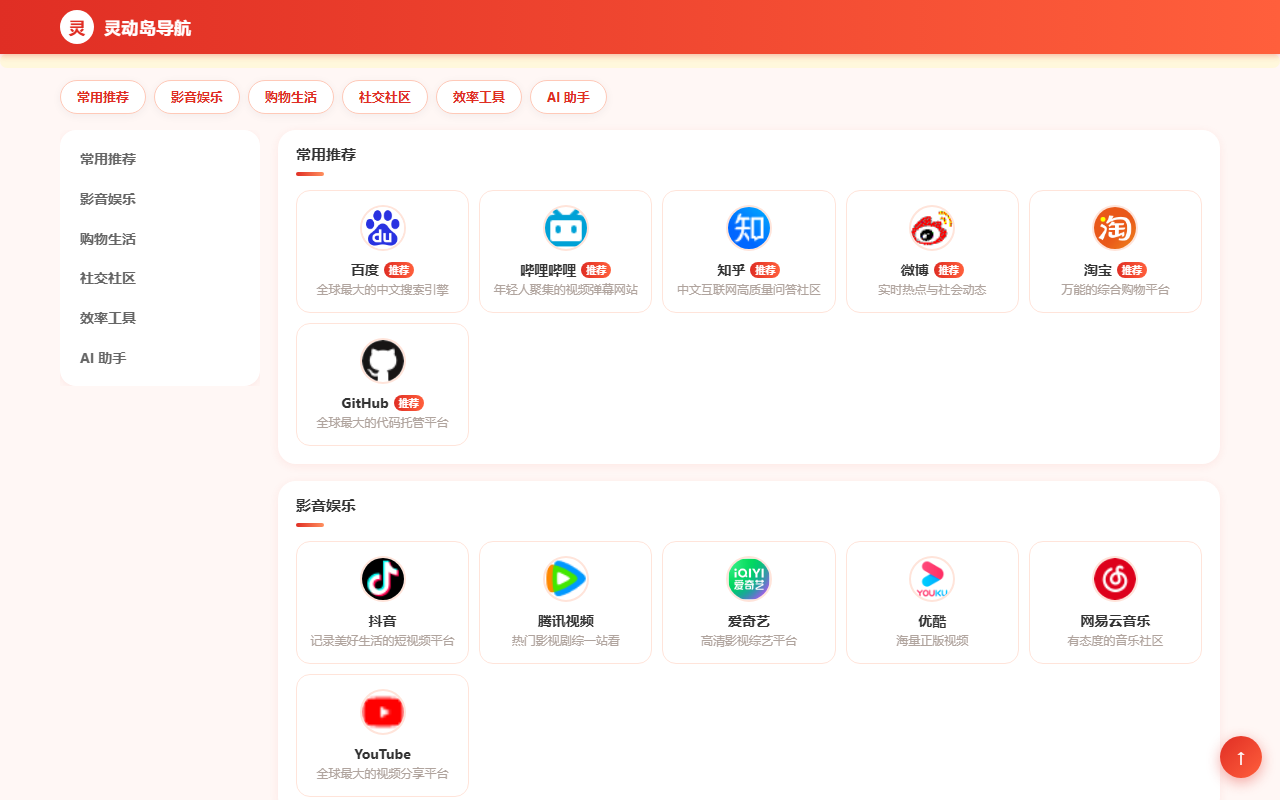Click the text 热门影视剧综一站看
The width and height of the screenshot is (1280, 800).
pyautogui.click(x=565, y=641)
